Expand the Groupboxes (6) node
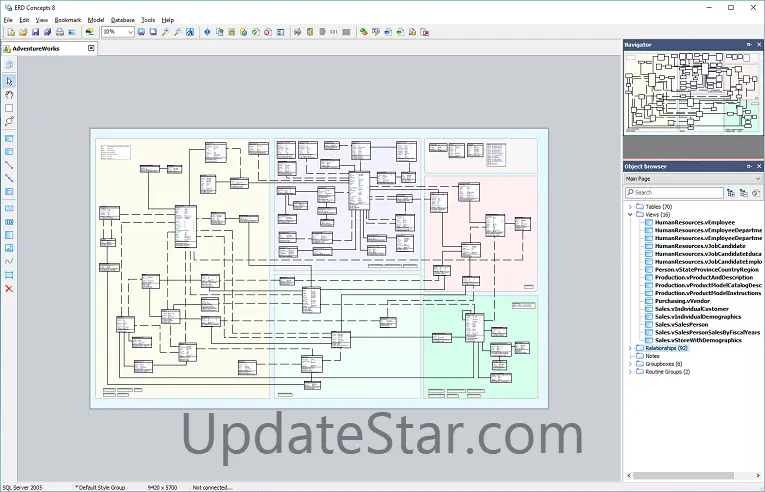This screenshot has height=492, width=765. coord(630,364)
